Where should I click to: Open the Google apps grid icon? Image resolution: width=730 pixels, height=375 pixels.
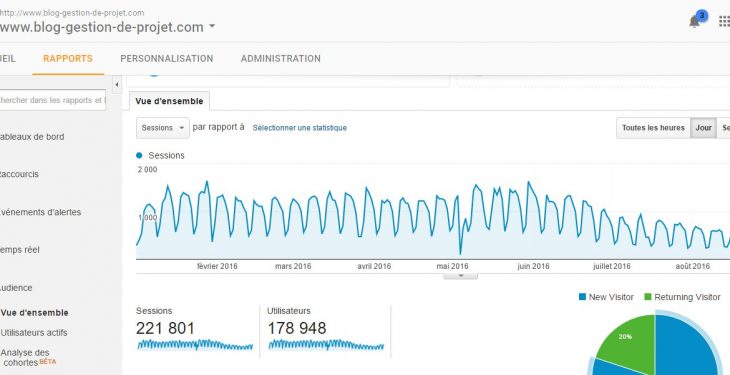point(724,21)
